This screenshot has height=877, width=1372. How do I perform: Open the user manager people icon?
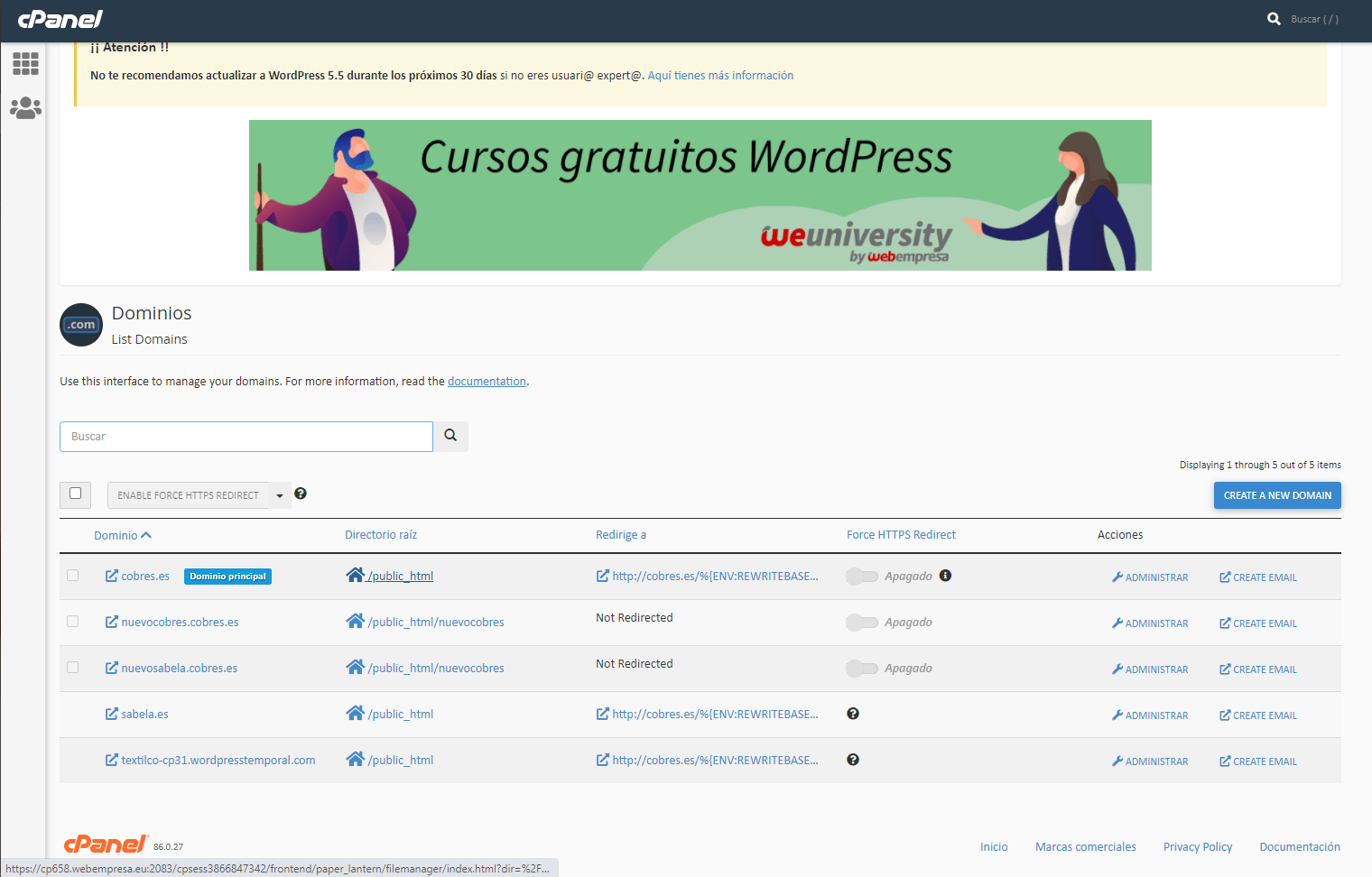[25, 108]
